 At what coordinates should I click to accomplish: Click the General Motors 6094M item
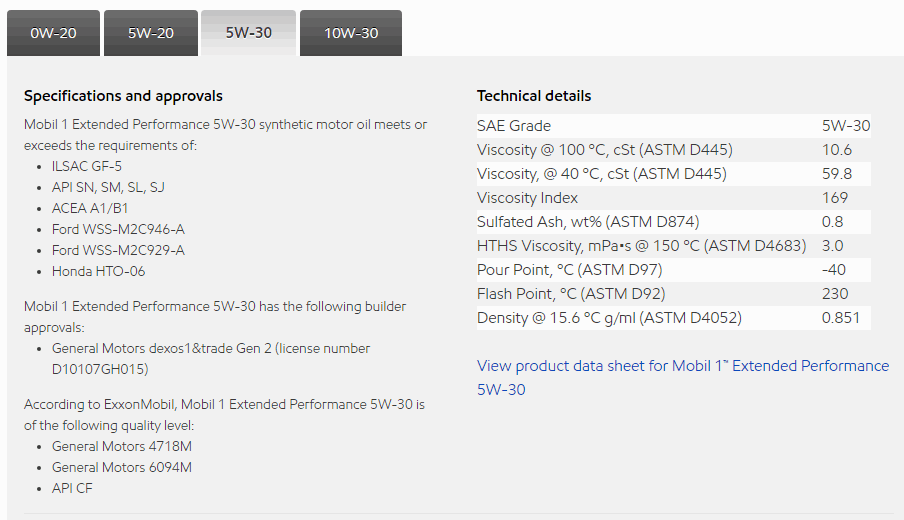[122, 467]
